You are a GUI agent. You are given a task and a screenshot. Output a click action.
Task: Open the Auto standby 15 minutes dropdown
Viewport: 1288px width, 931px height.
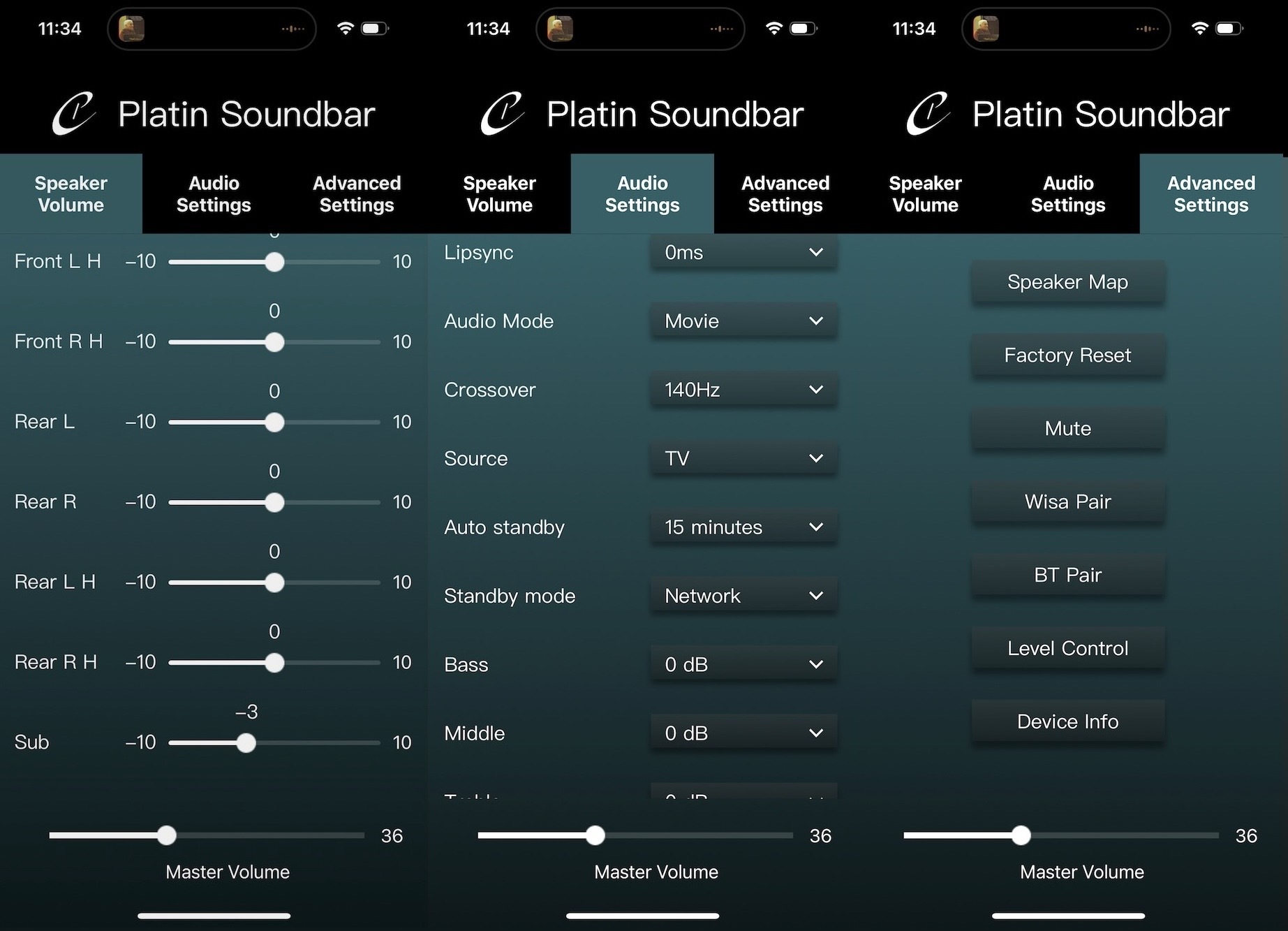click(743, 527)
